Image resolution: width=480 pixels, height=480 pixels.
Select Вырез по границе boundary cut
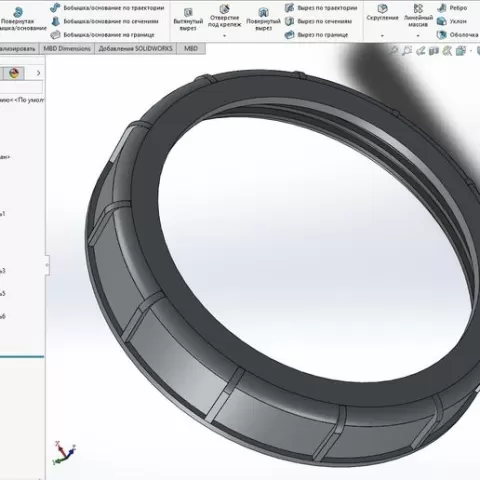[x=317, y=35]
